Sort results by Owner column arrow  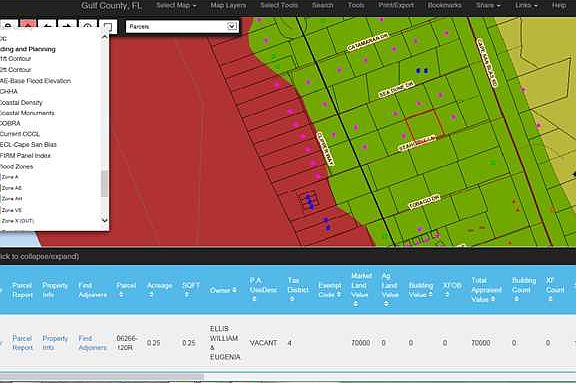(x=234, y=290)
